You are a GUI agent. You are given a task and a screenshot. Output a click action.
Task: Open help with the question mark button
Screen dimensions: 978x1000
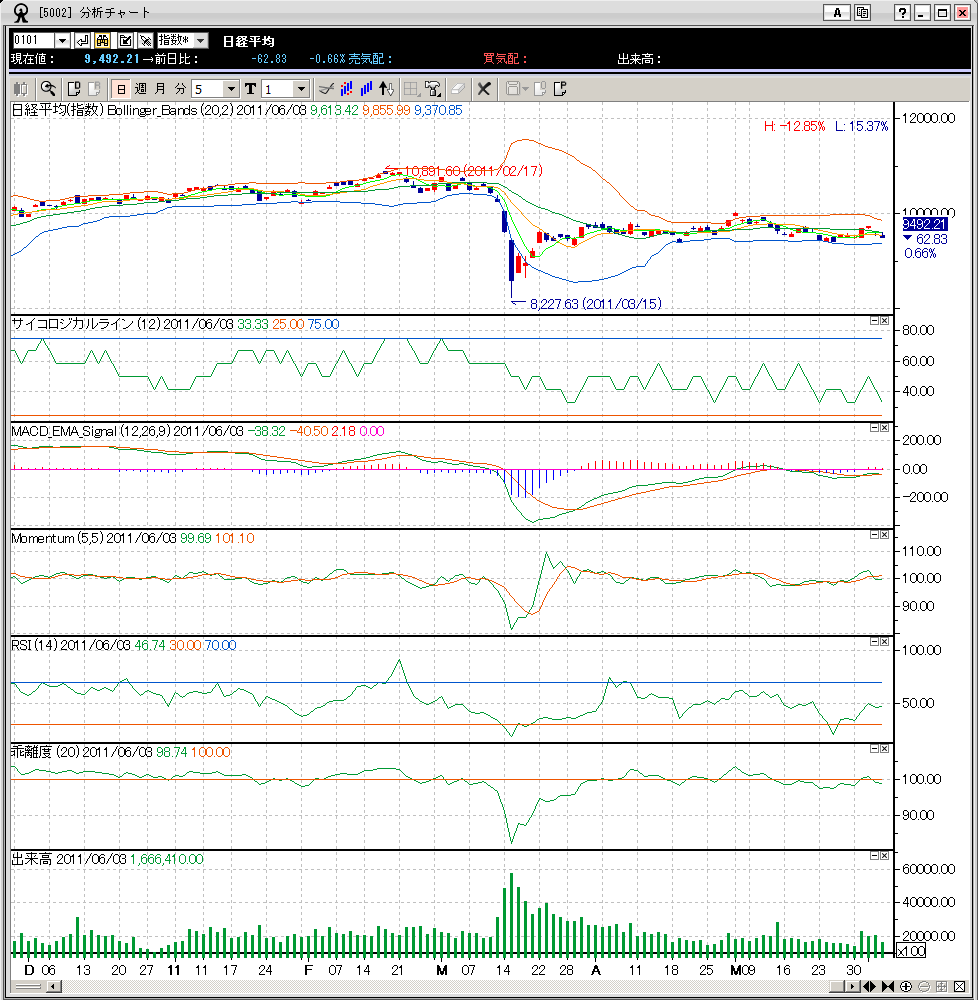902,13
